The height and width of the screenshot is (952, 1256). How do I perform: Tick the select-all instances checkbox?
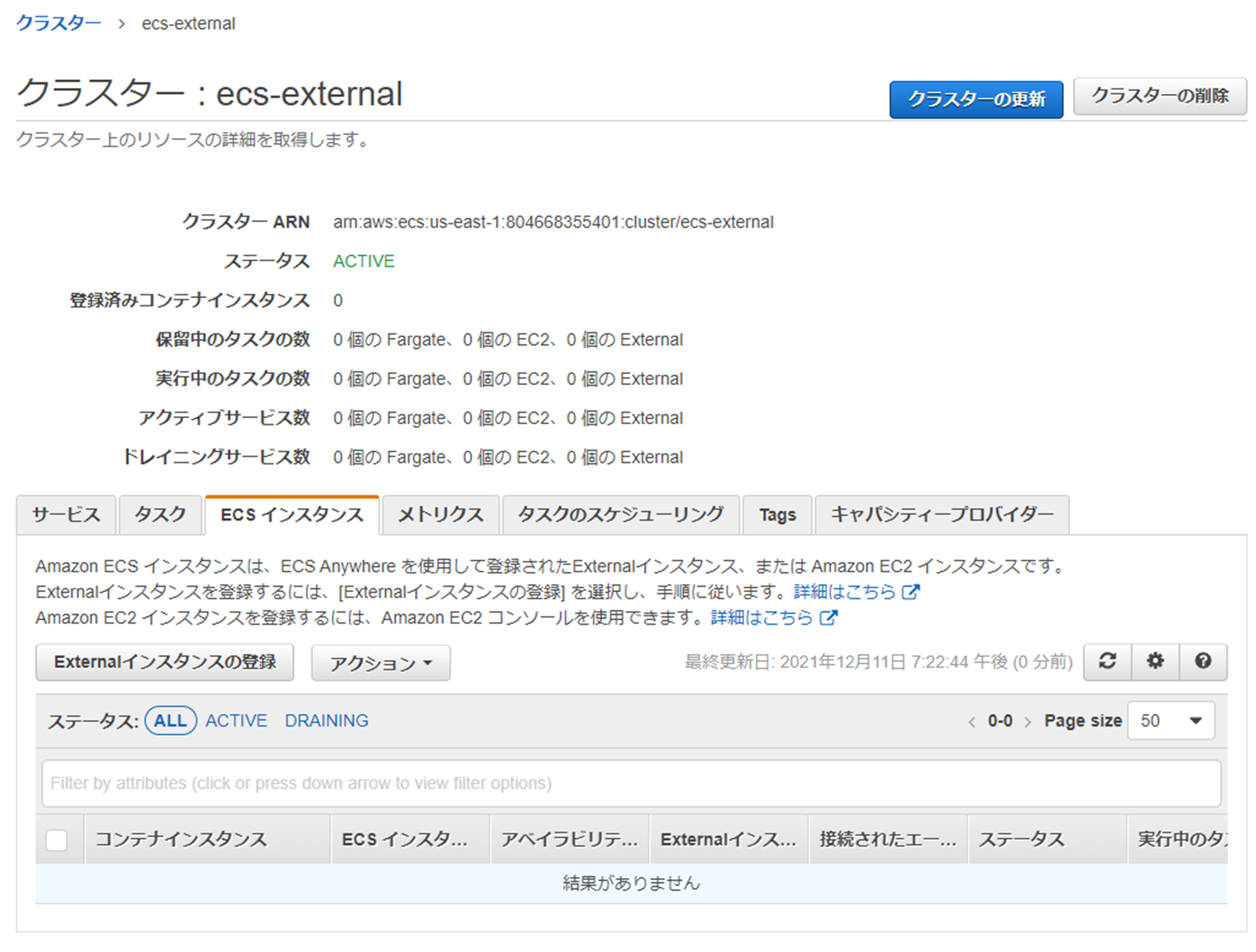pos(56,840)
